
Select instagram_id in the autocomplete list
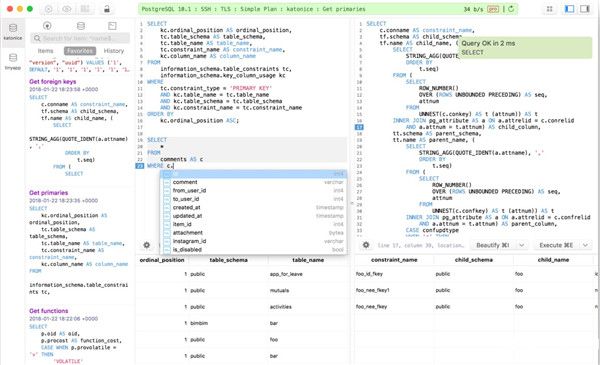[254, 241]
